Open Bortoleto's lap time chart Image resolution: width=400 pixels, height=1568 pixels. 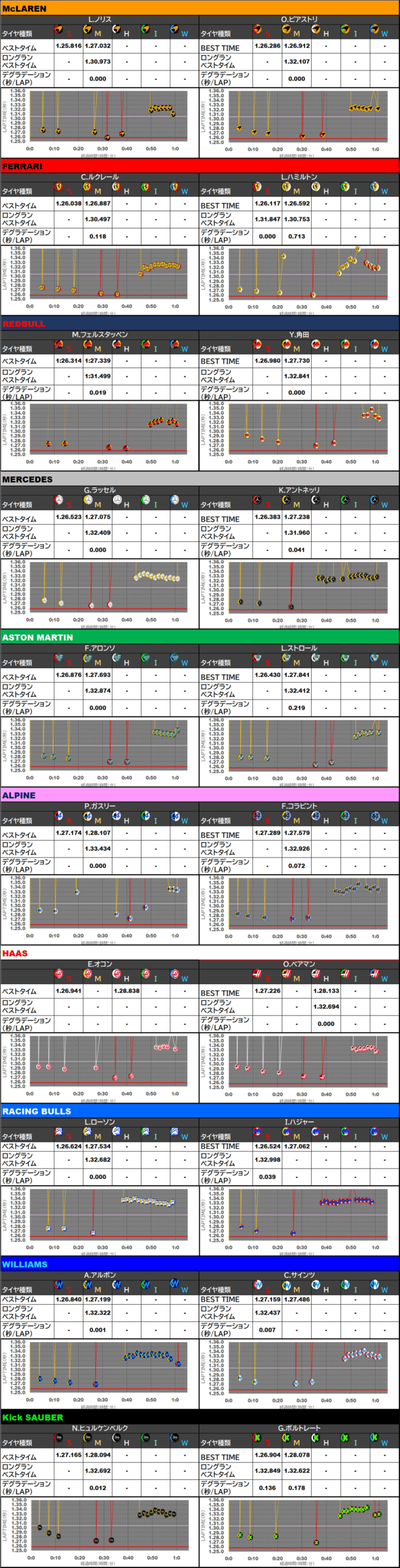click(x=299, y=1531)
